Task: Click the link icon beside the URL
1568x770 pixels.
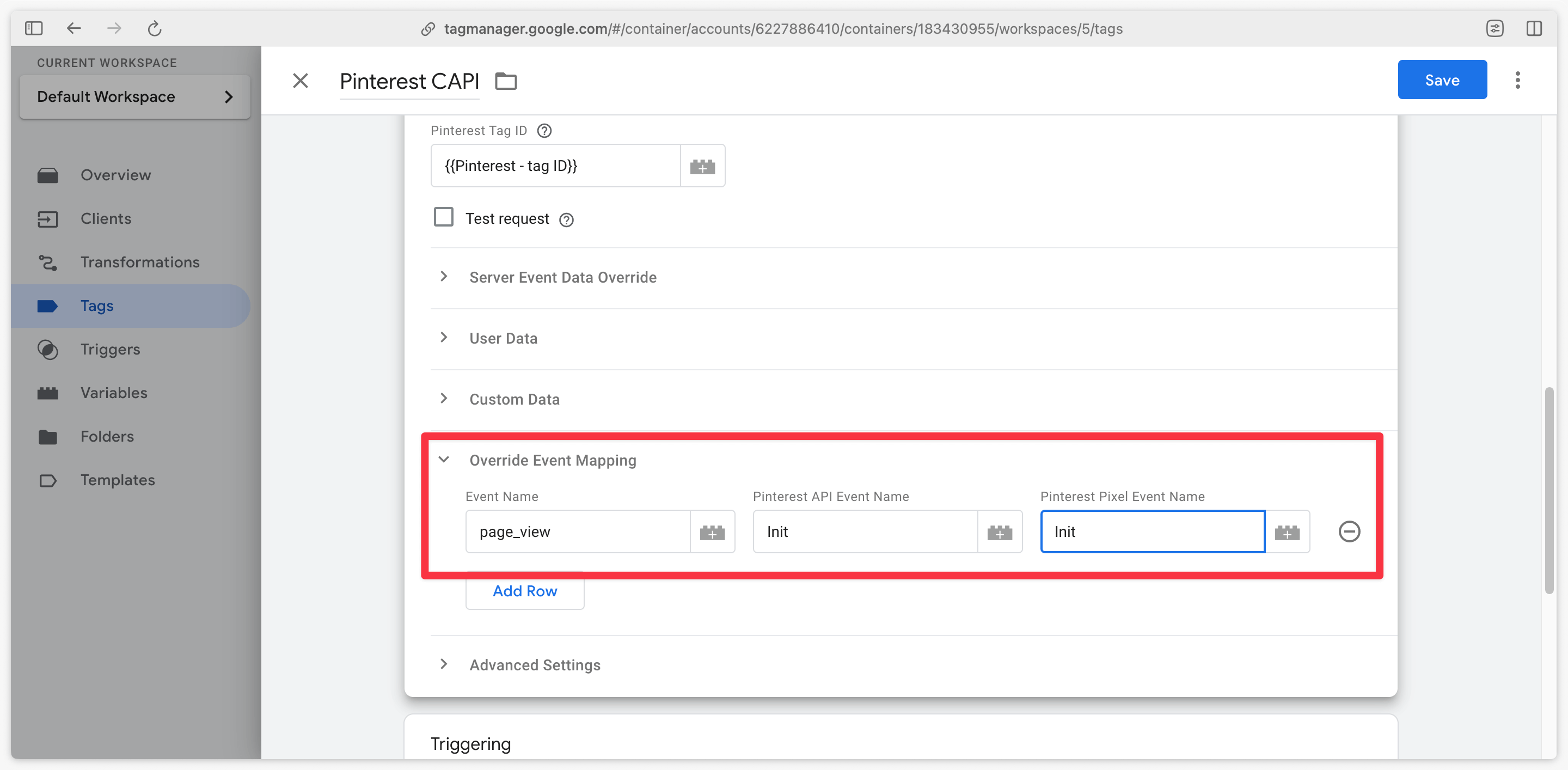Action: (x=428, y=29)
